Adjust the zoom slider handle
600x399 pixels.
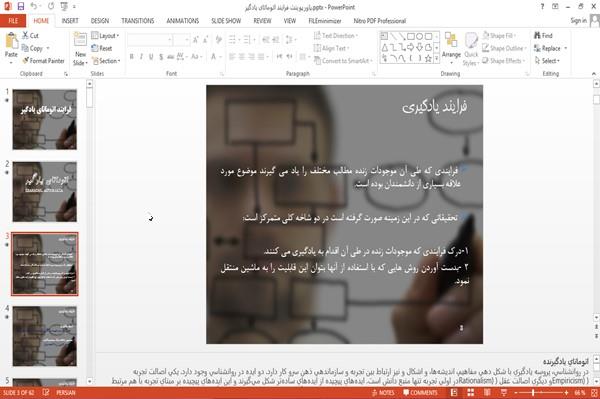point(533,393)
